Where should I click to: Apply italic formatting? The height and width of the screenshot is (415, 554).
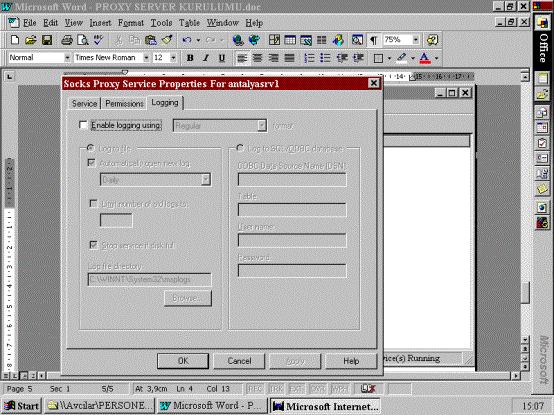206,58
